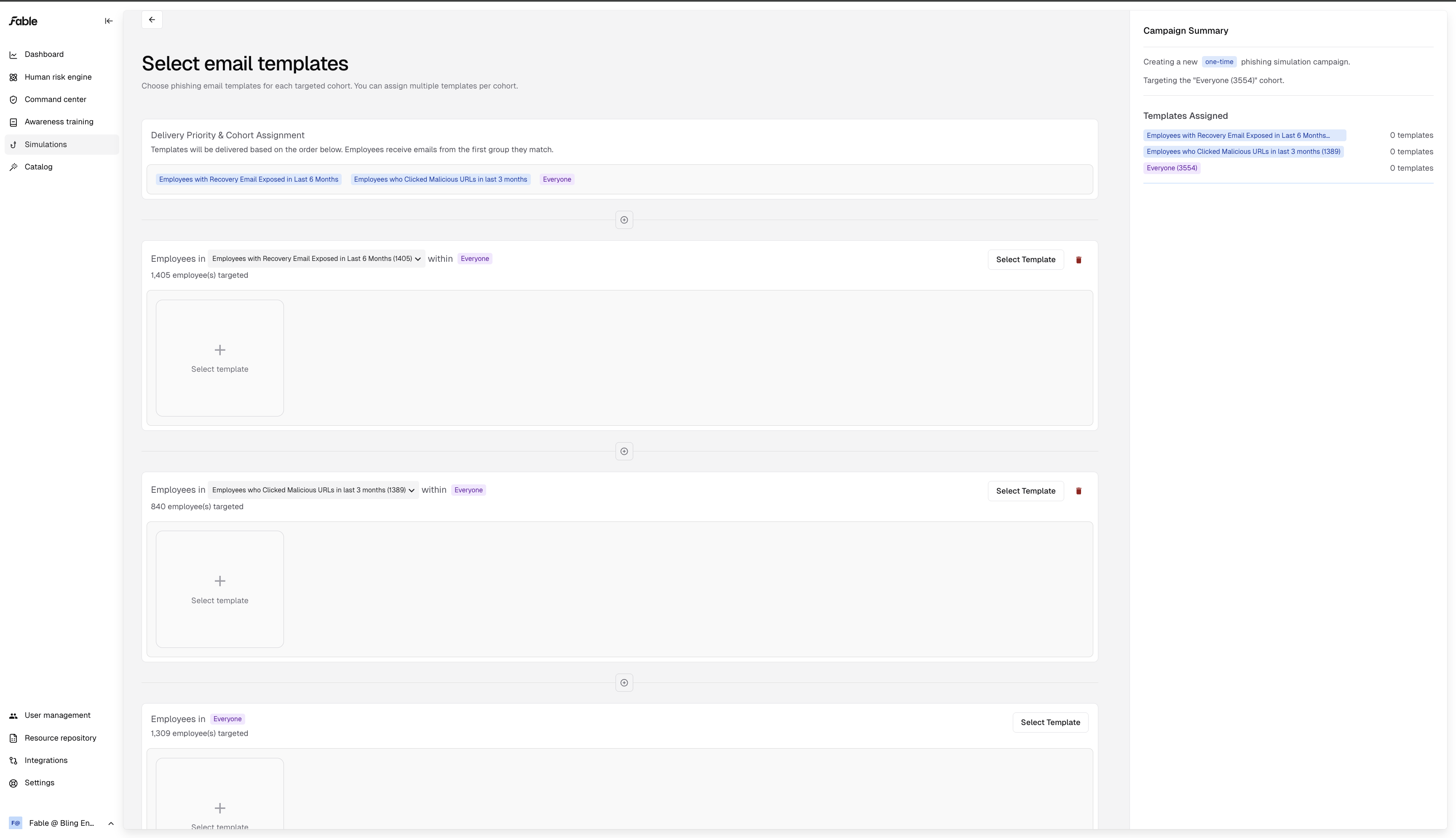Image resolution: width=1456 pixels, height=838 pixels.
Task: Click the Human risk engine icon
Action: pyautogui.click(x=13, y=77)
